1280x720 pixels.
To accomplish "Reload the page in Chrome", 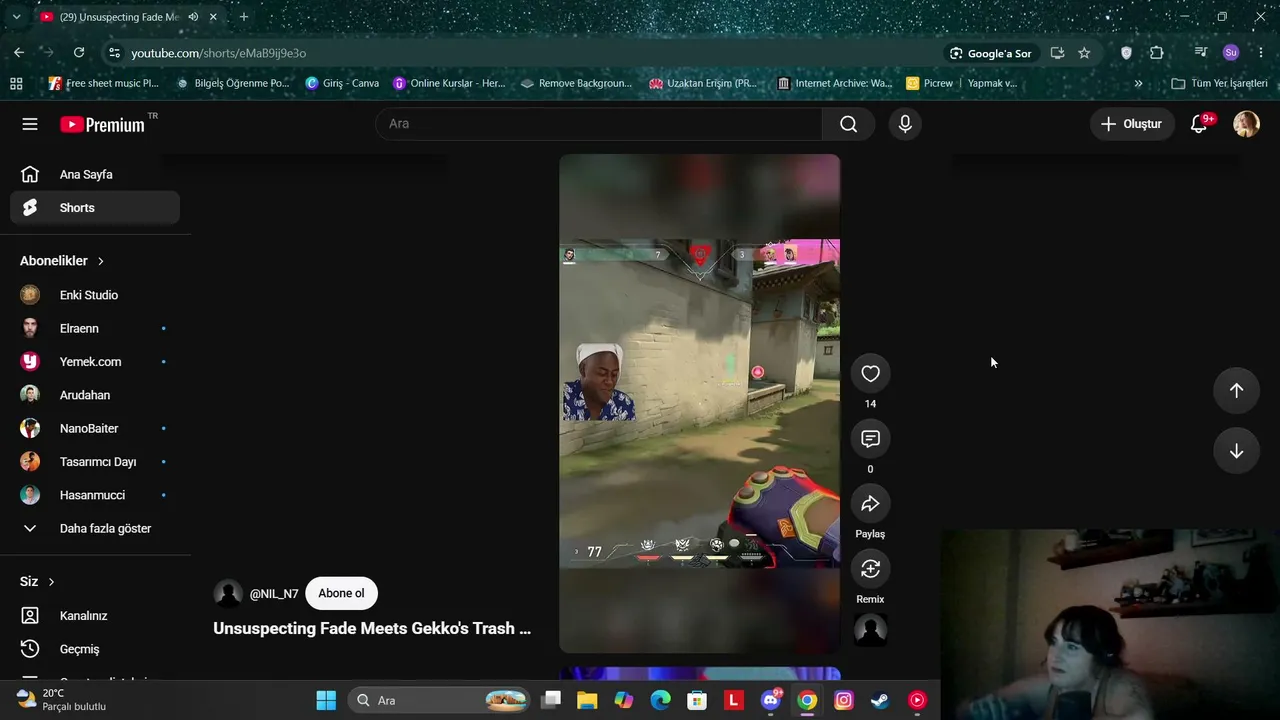I will click(x=79, y=53).
